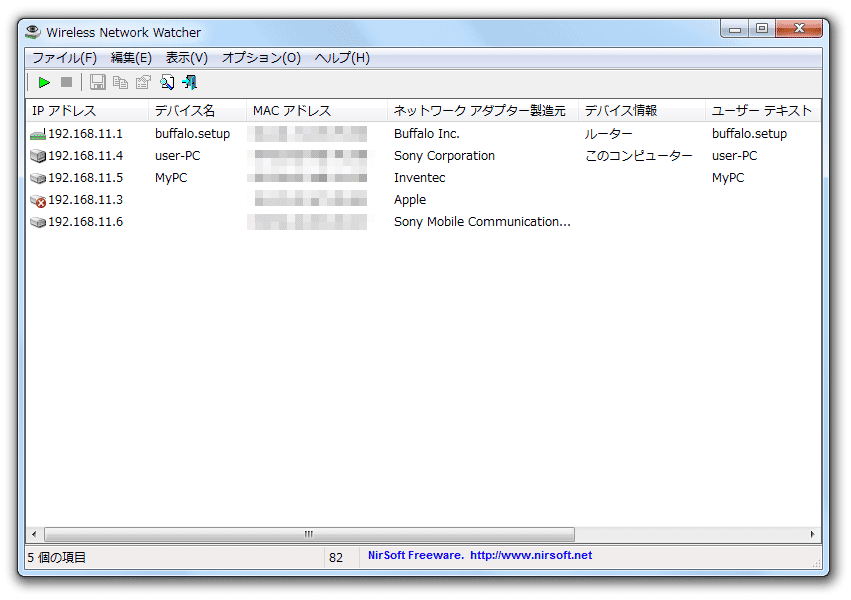This screenshot has width=851, height=600.
Task: Click the device icon beside 192.168.11.5
Action: tap(38, 178)
